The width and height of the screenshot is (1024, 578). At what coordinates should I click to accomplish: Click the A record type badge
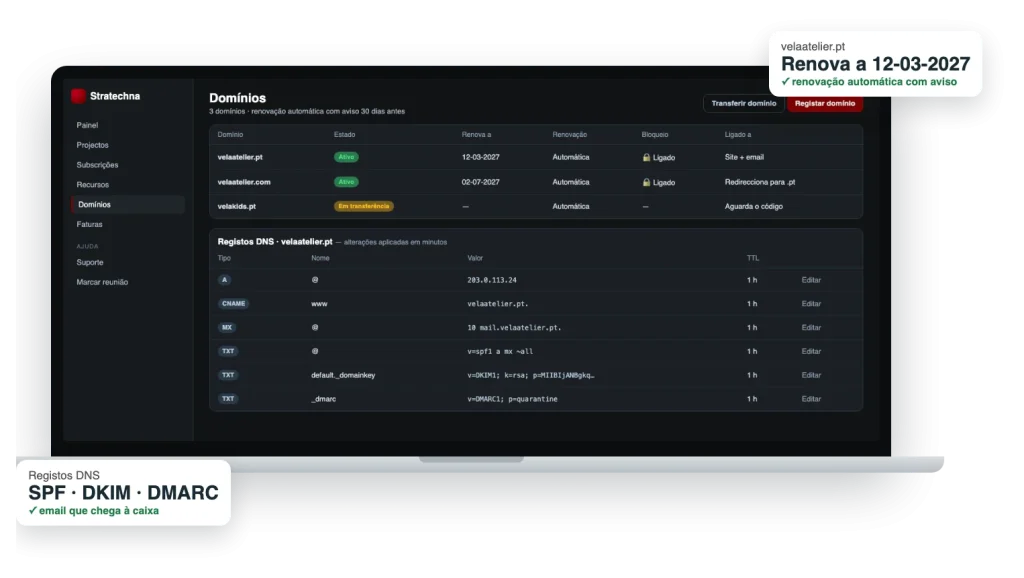coord(225,280)
